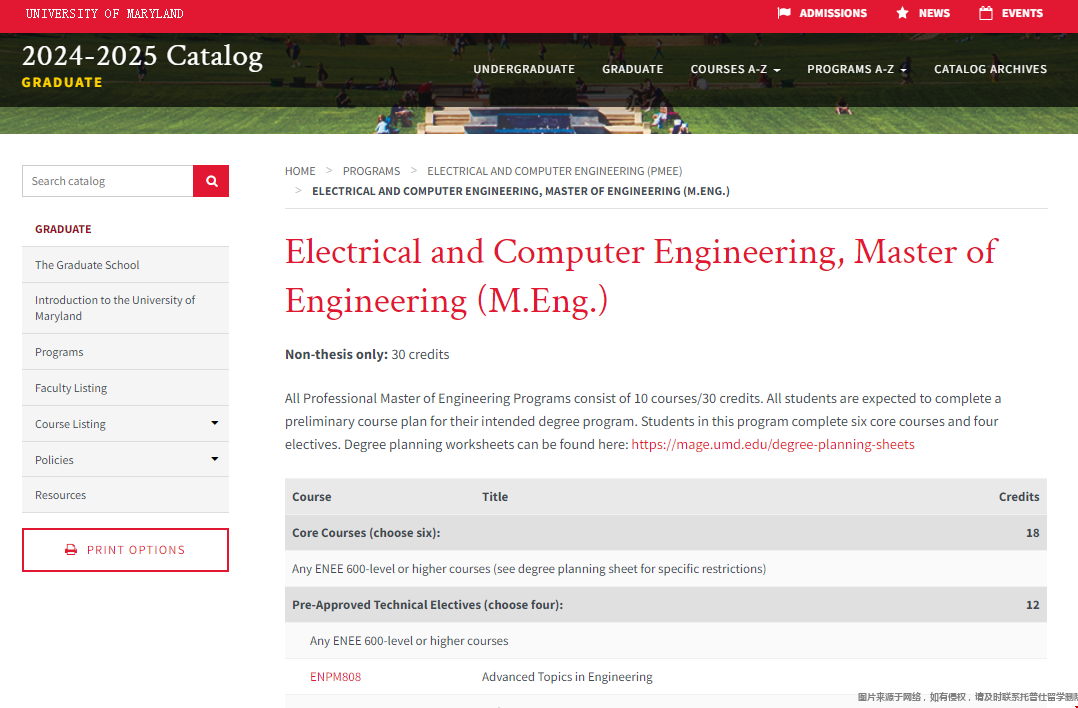Click the News star icon
This screenshot has width=1078, height=708.
pos(902,13)
